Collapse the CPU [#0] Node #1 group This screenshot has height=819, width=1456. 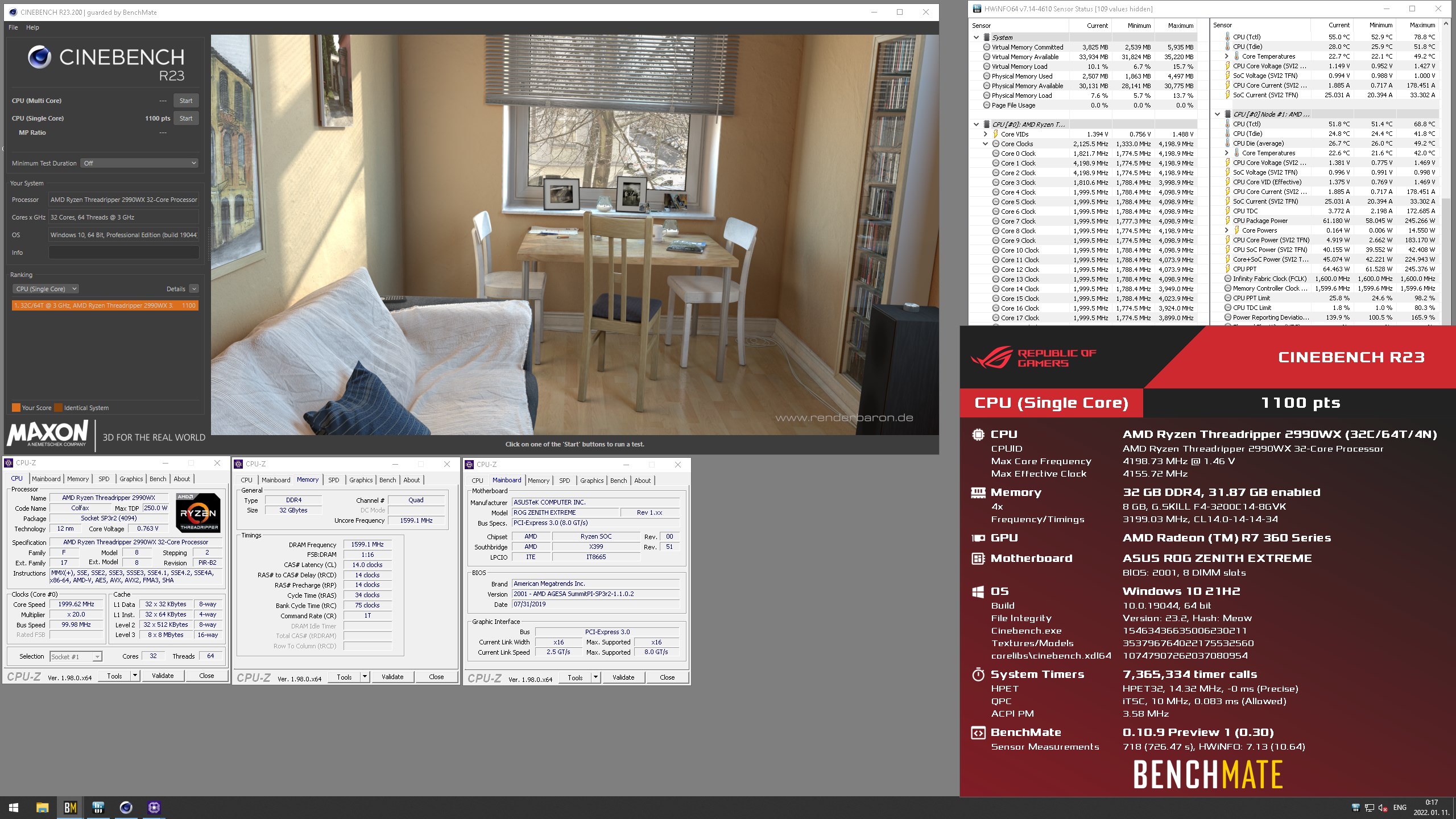point(1218,114)
